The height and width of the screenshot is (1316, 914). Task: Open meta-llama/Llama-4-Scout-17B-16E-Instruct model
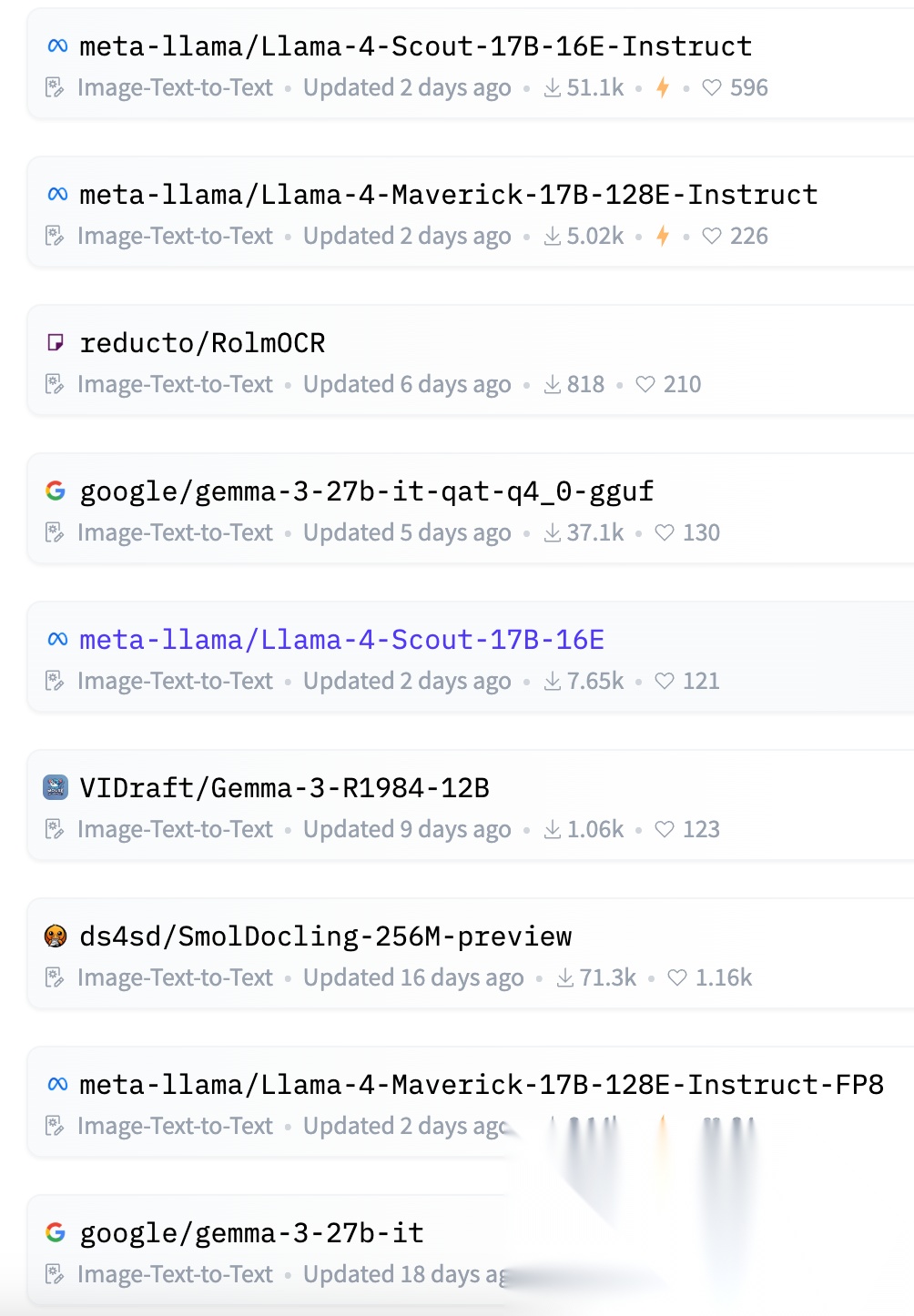point(415,46)
